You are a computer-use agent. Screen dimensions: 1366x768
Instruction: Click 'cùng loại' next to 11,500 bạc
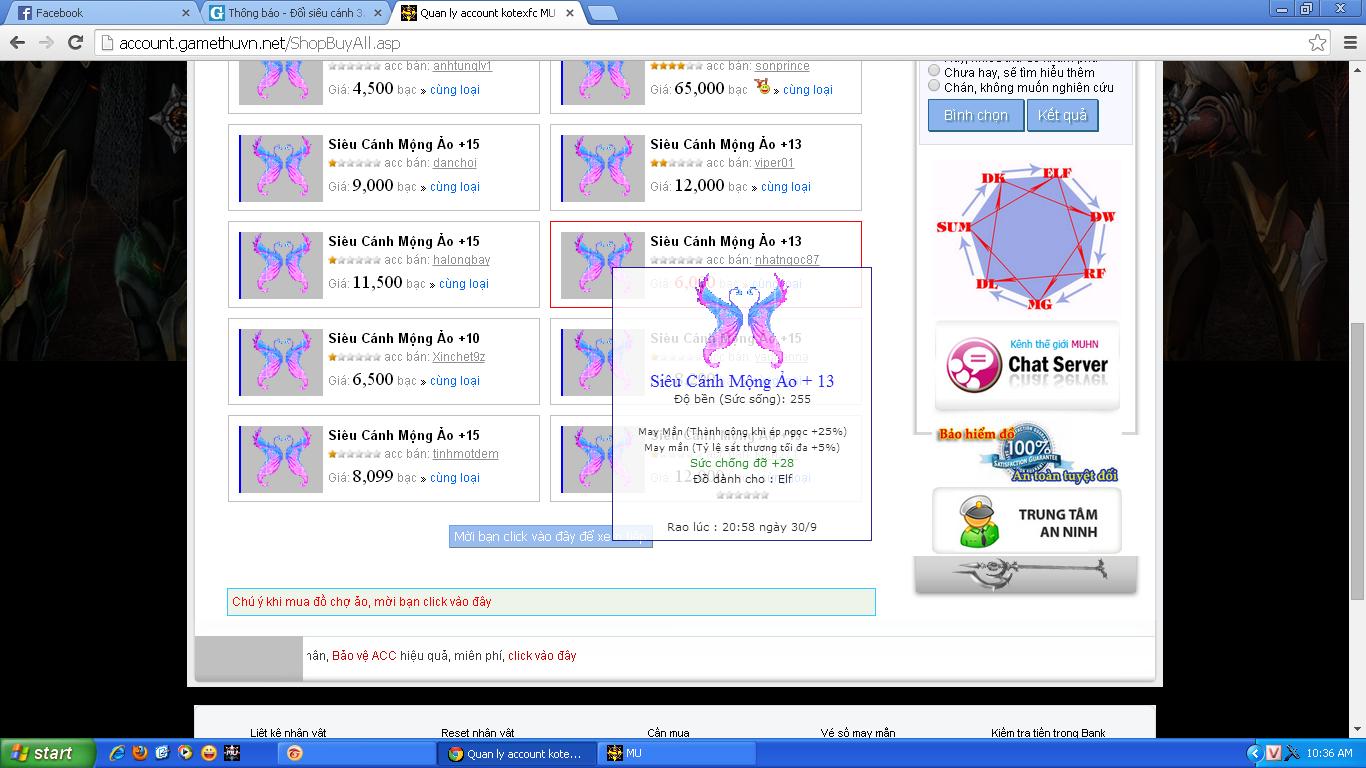464,284
